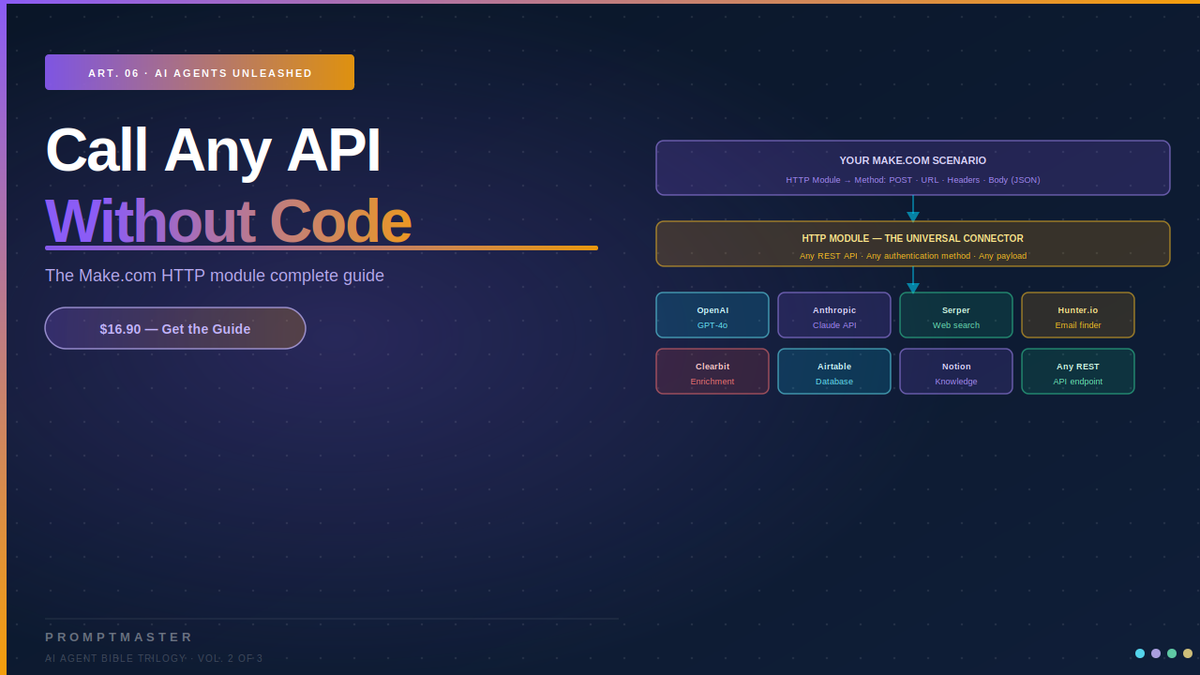This screenshot has width=1200, height=675.
Task: Select the HTTP Module Universal Connector box
Action: 913,244
